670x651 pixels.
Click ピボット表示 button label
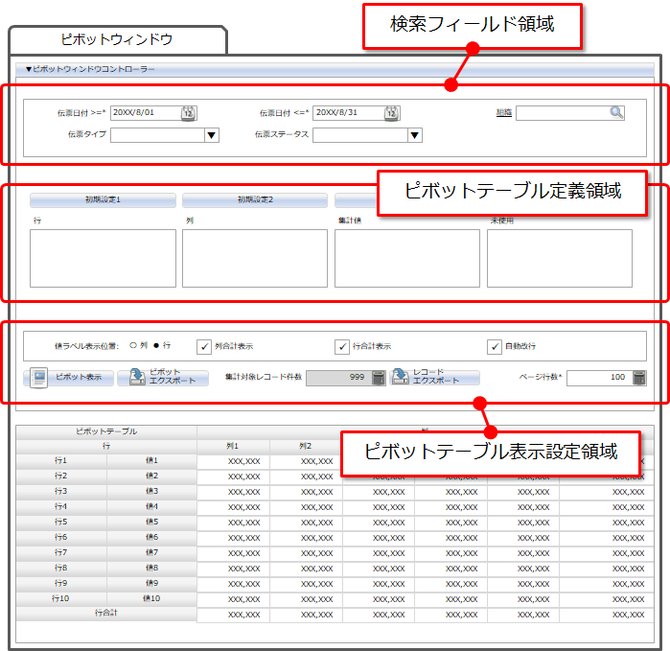point(79,377)
